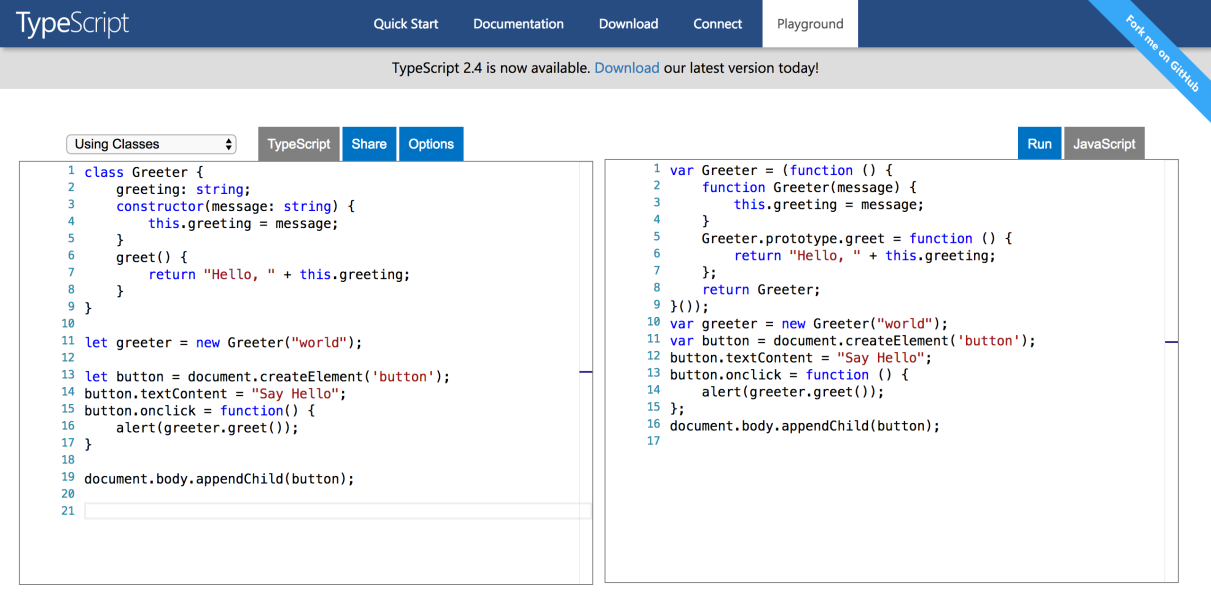Open the Quick Start page
Screen dimensions: 1211x608
tap(406, 24)
